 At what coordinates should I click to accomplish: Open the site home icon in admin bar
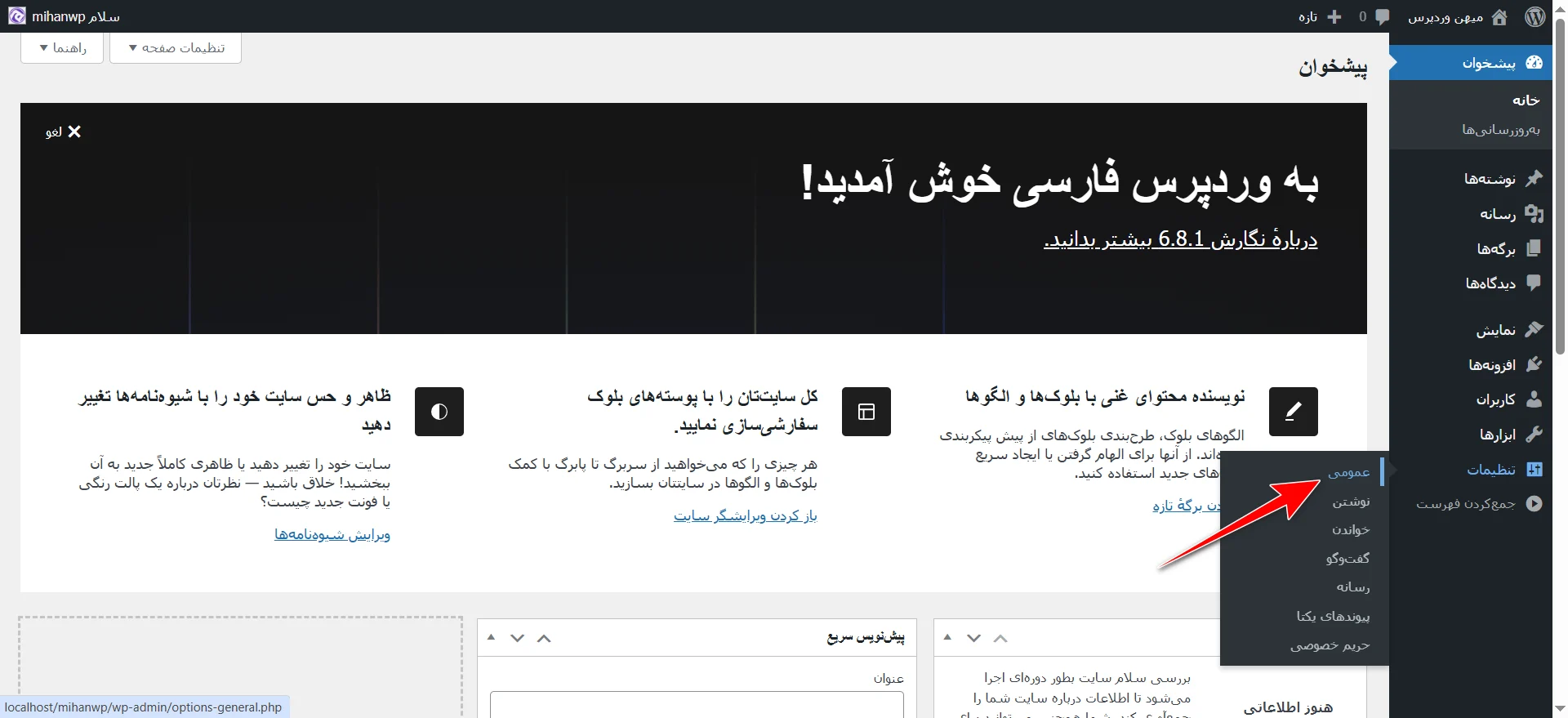coord(1499,16)
